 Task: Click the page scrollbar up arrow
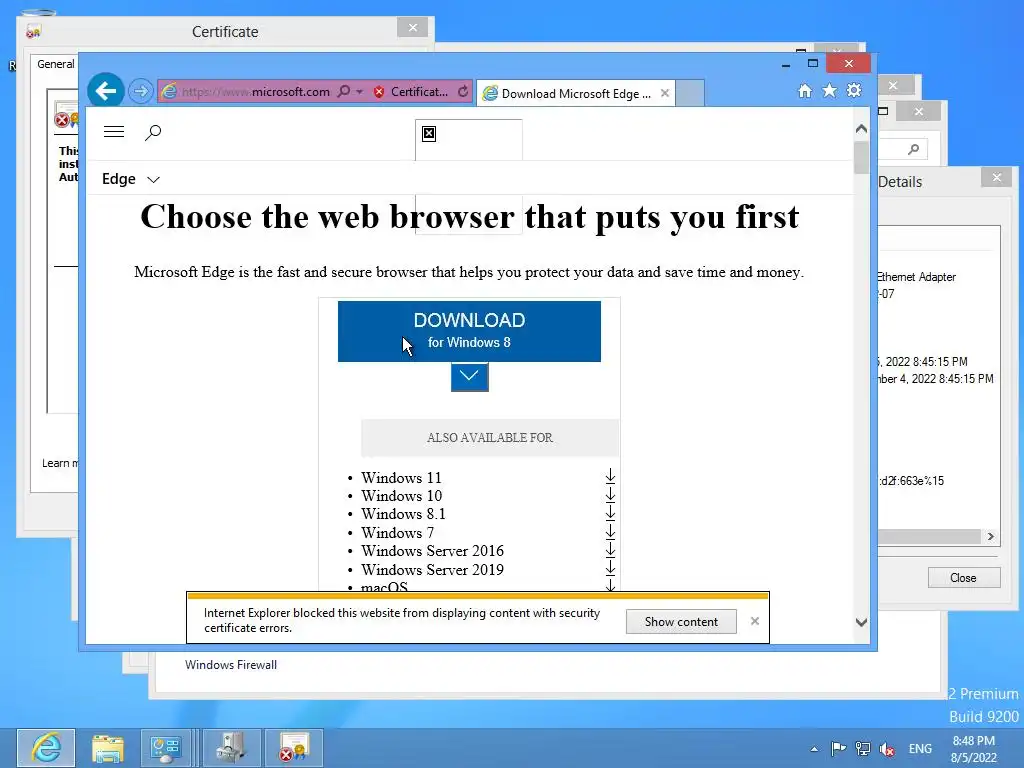(x=861, y=129)
